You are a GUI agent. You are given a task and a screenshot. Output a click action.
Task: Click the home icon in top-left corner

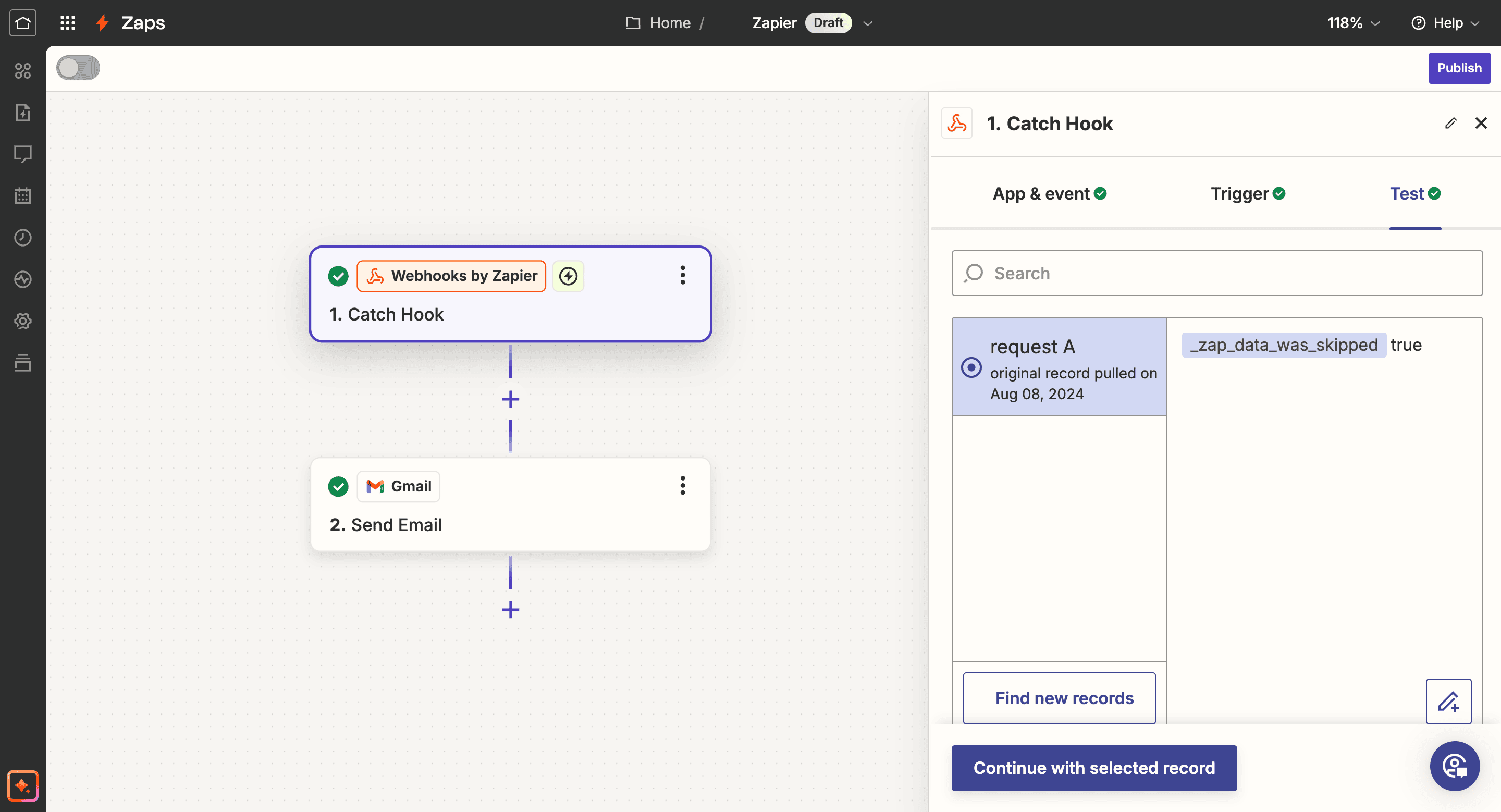pyautogui.click(x=23, y=23)
